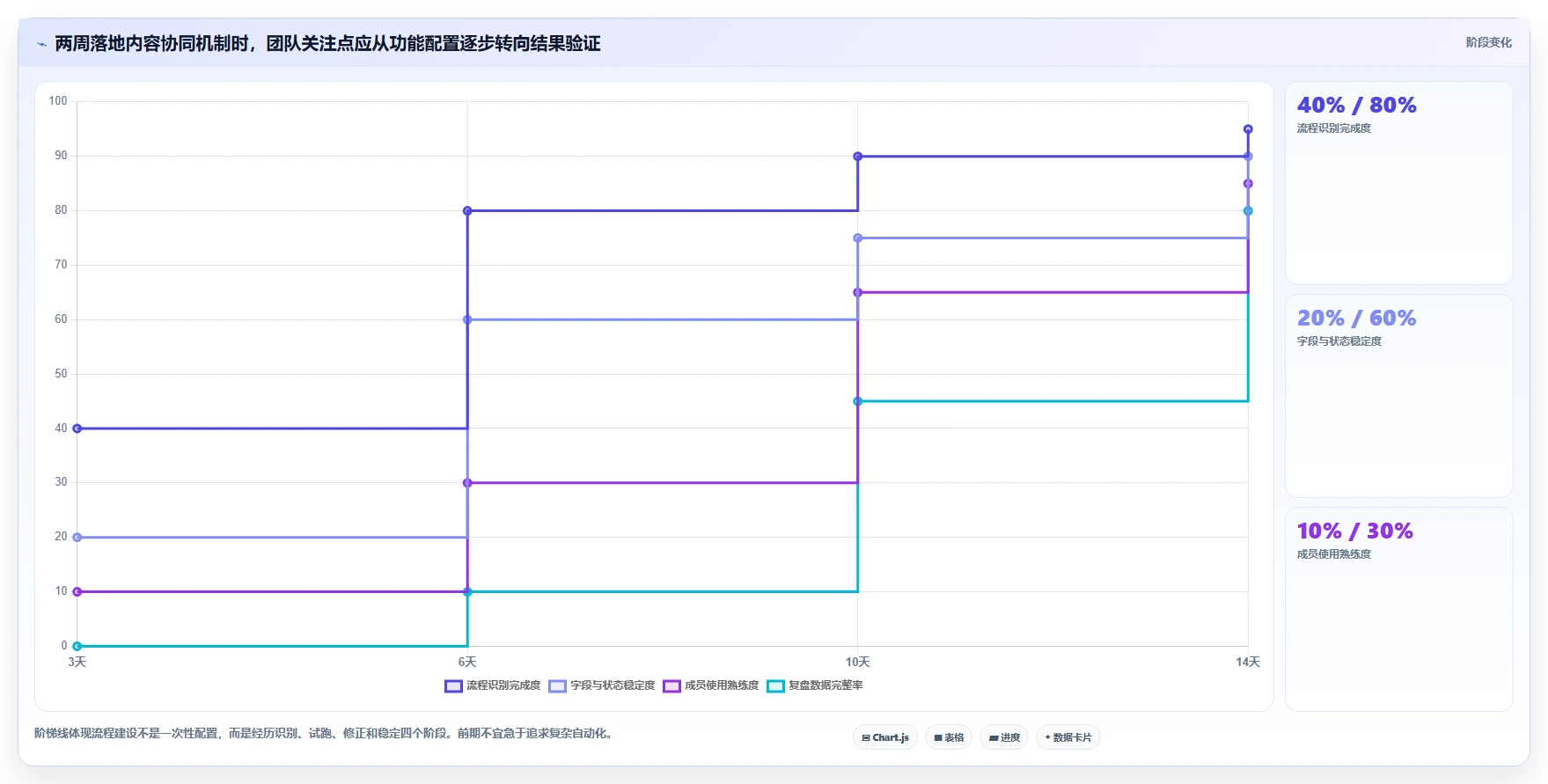Click the 50 y-axis label
The height and width of the screenshot is (784, 1548).
61,374
